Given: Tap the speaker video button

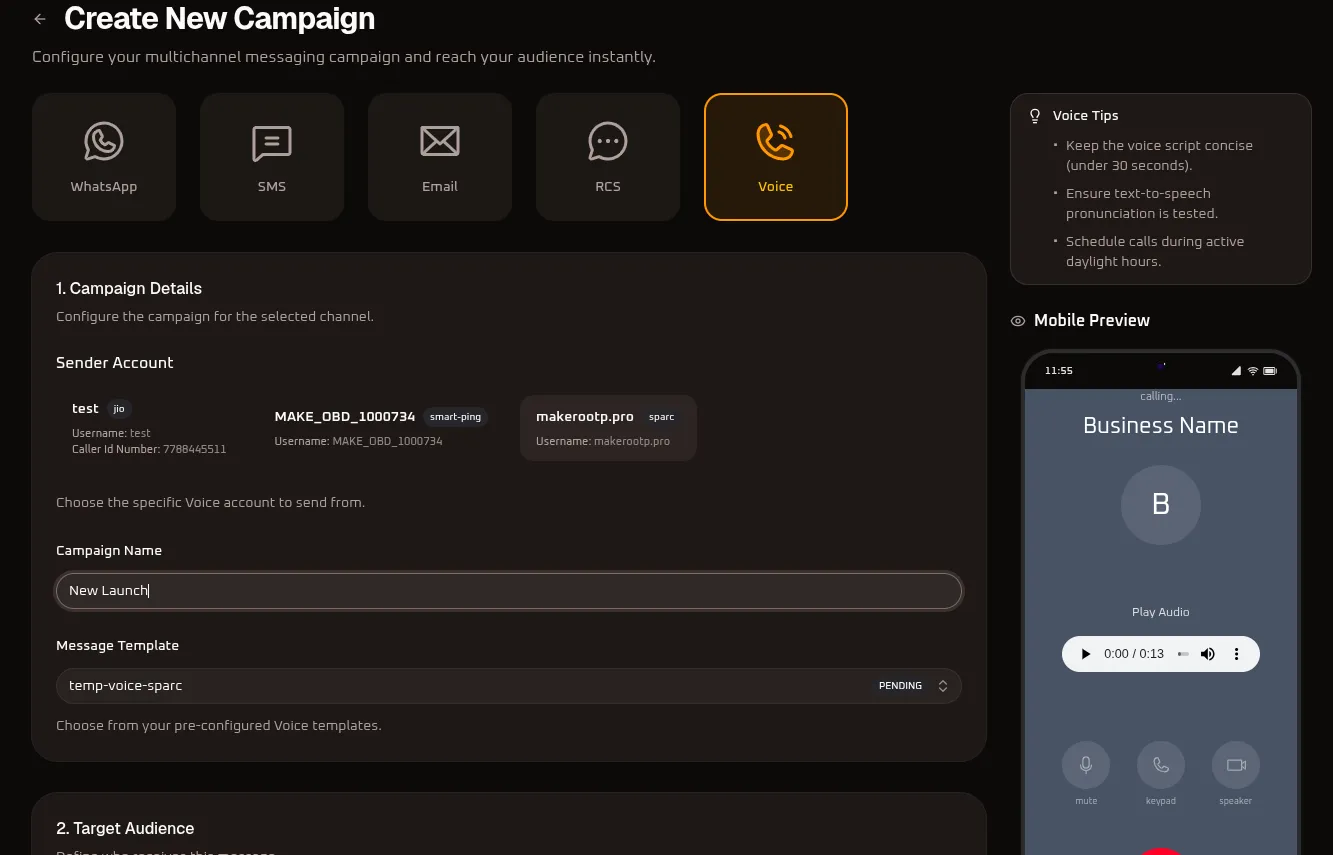Looking at the screenshot, I should coord(1236,765).
